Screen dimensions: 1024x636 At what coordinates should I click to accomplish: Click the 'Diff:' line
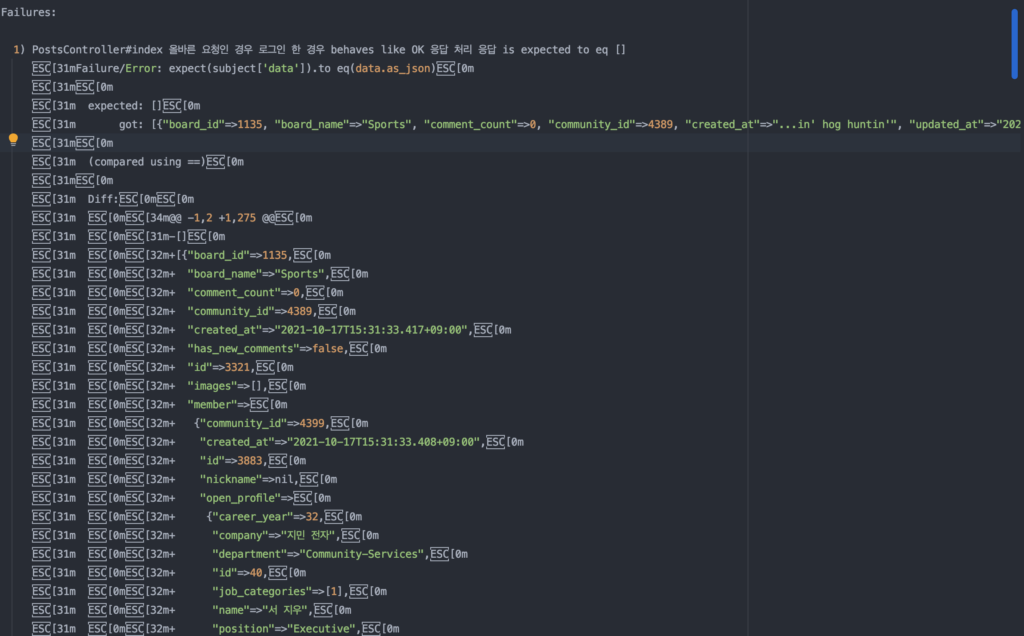[112, 199]
